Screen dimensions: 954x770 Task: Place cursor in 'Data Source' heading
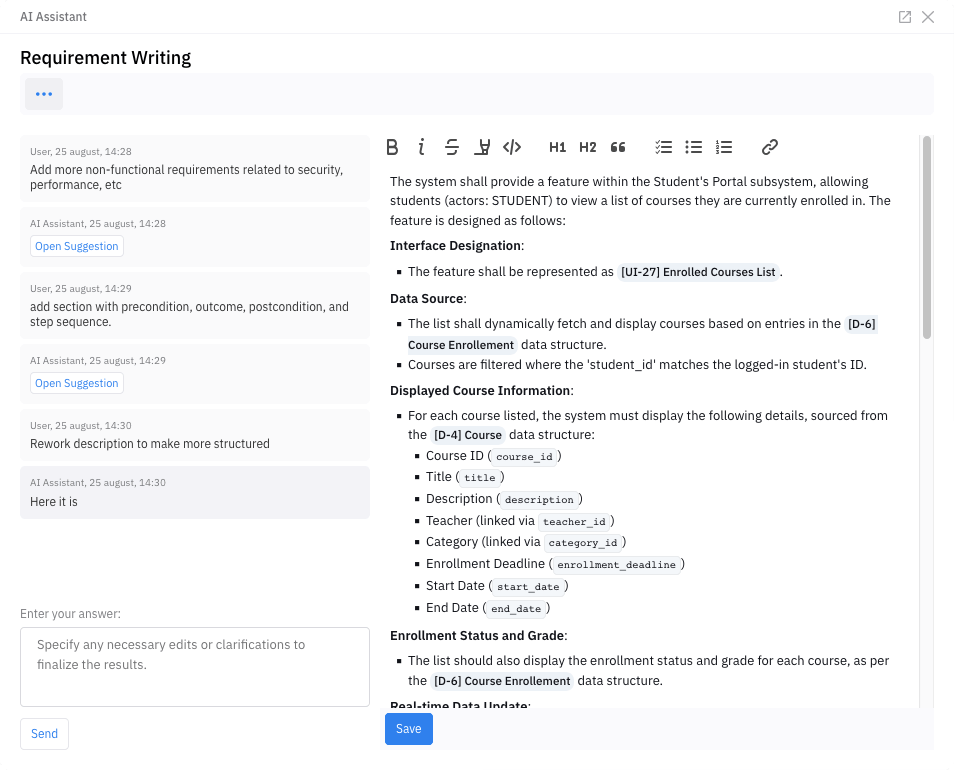pyautogui.click(x=427, y=299)
